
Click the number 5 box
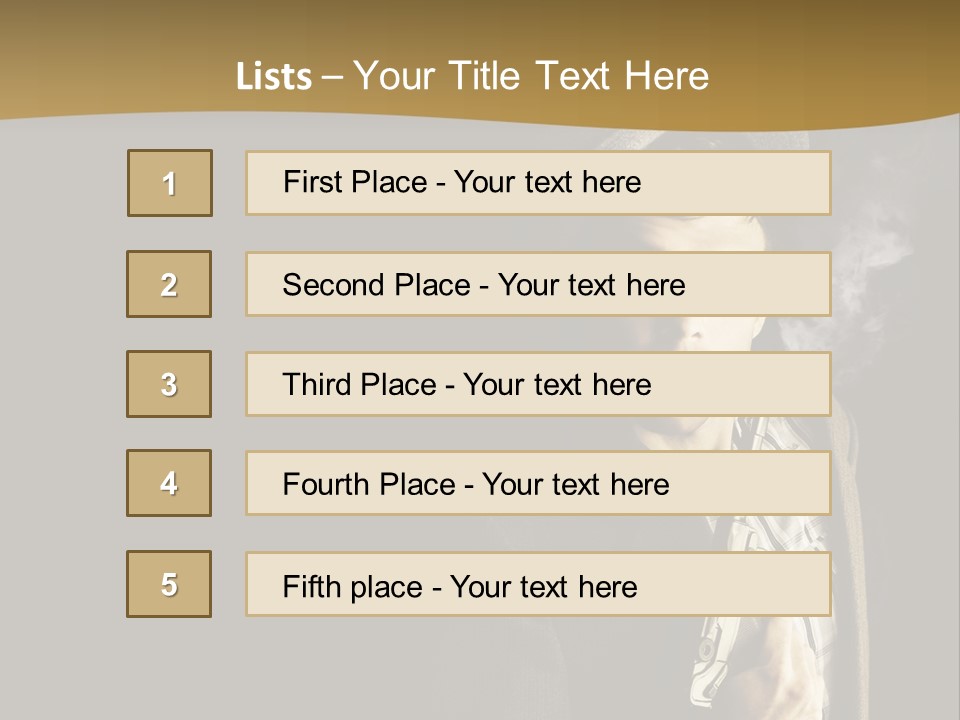click(169, 584)
